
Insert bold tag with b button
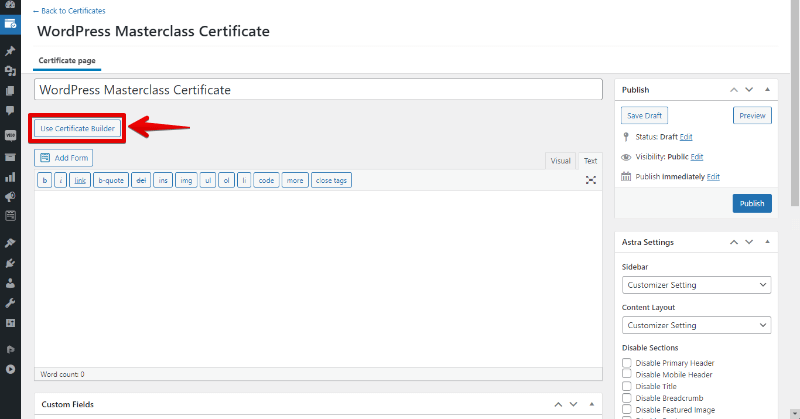(44, 180)
